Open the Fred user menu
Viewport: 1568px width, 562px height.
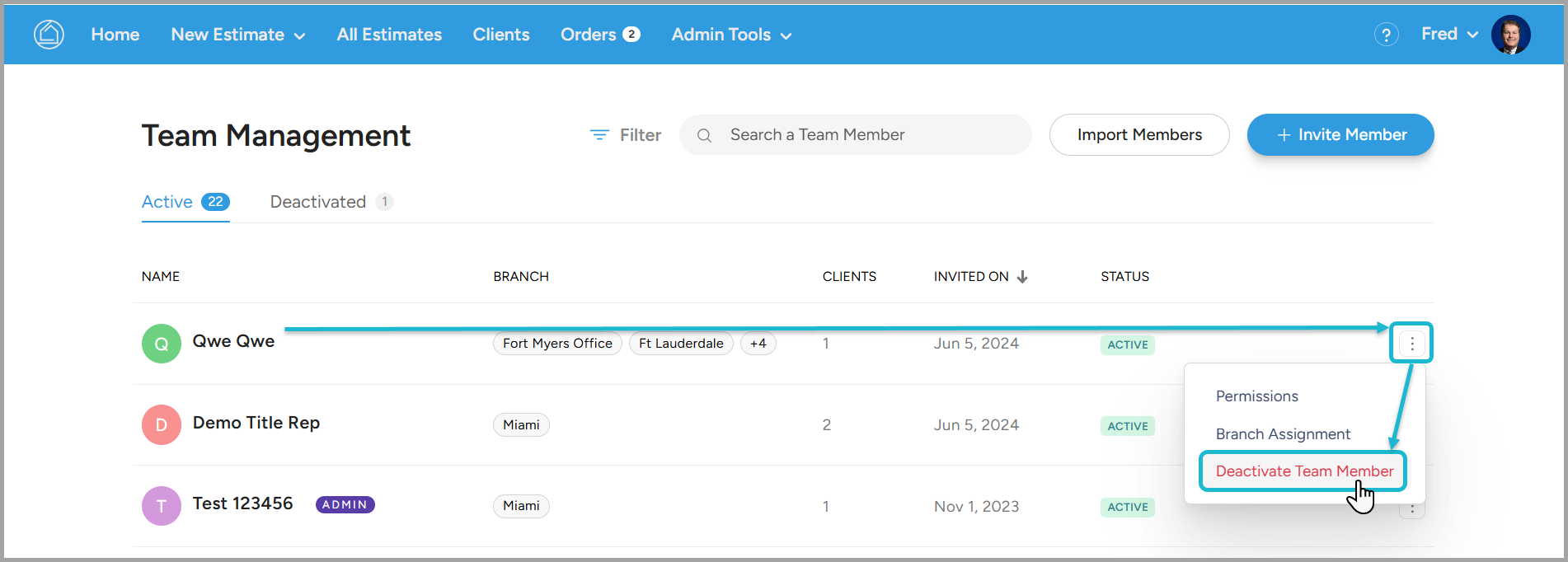(x=1448, y=35)
